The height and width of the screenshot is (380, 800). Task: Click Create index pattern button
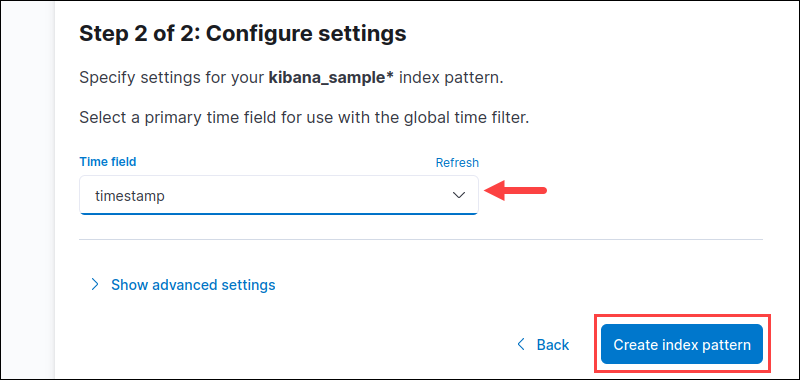(682, 344)
